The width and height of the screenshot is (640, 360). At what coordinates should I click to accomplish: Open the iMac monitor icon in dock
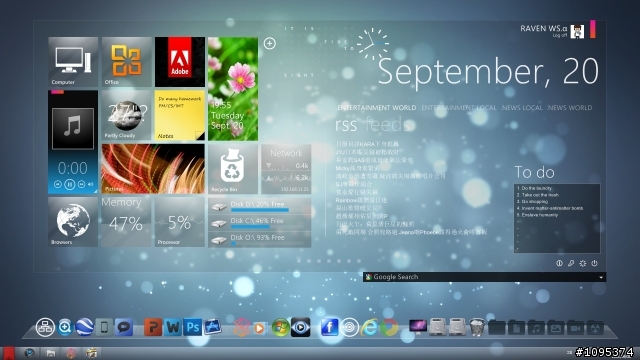pos(418,327)
